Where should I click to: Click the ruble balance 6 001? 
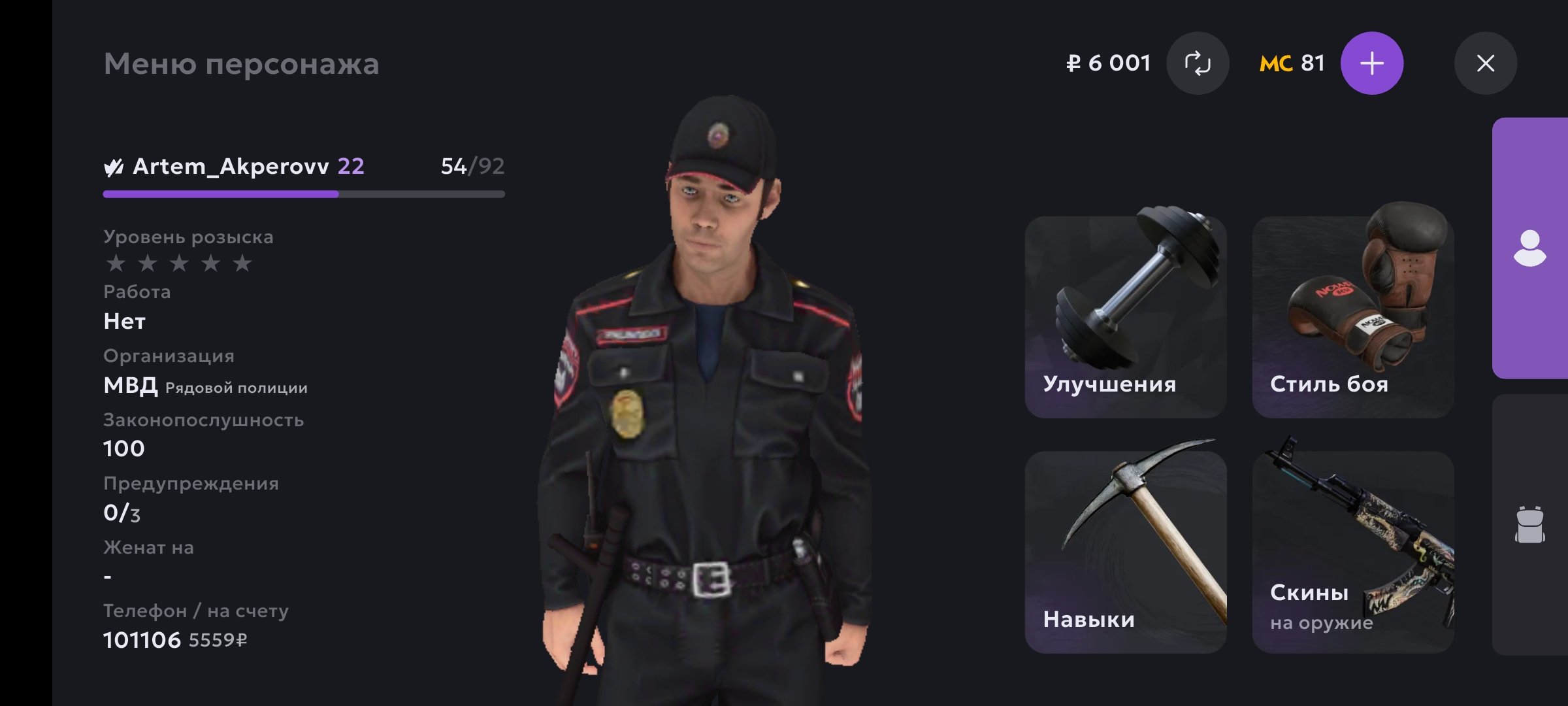[x=1108, y=63]
